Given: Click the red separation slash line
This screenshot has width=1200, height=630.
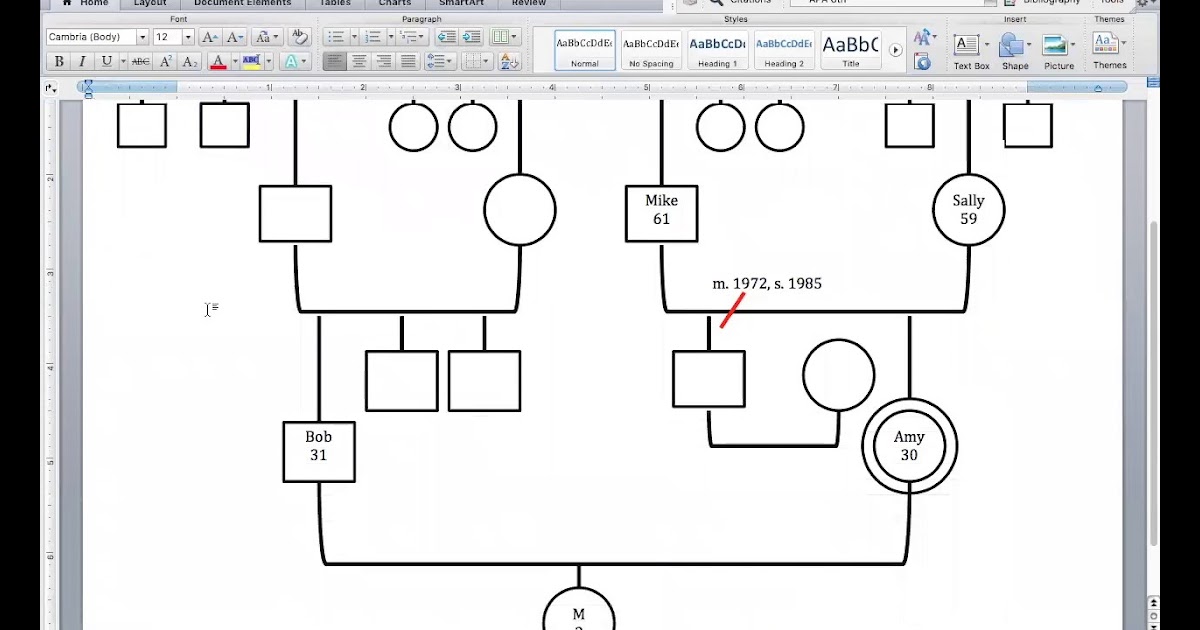Looking at the screenshot, I should click(x=733, y=310).
